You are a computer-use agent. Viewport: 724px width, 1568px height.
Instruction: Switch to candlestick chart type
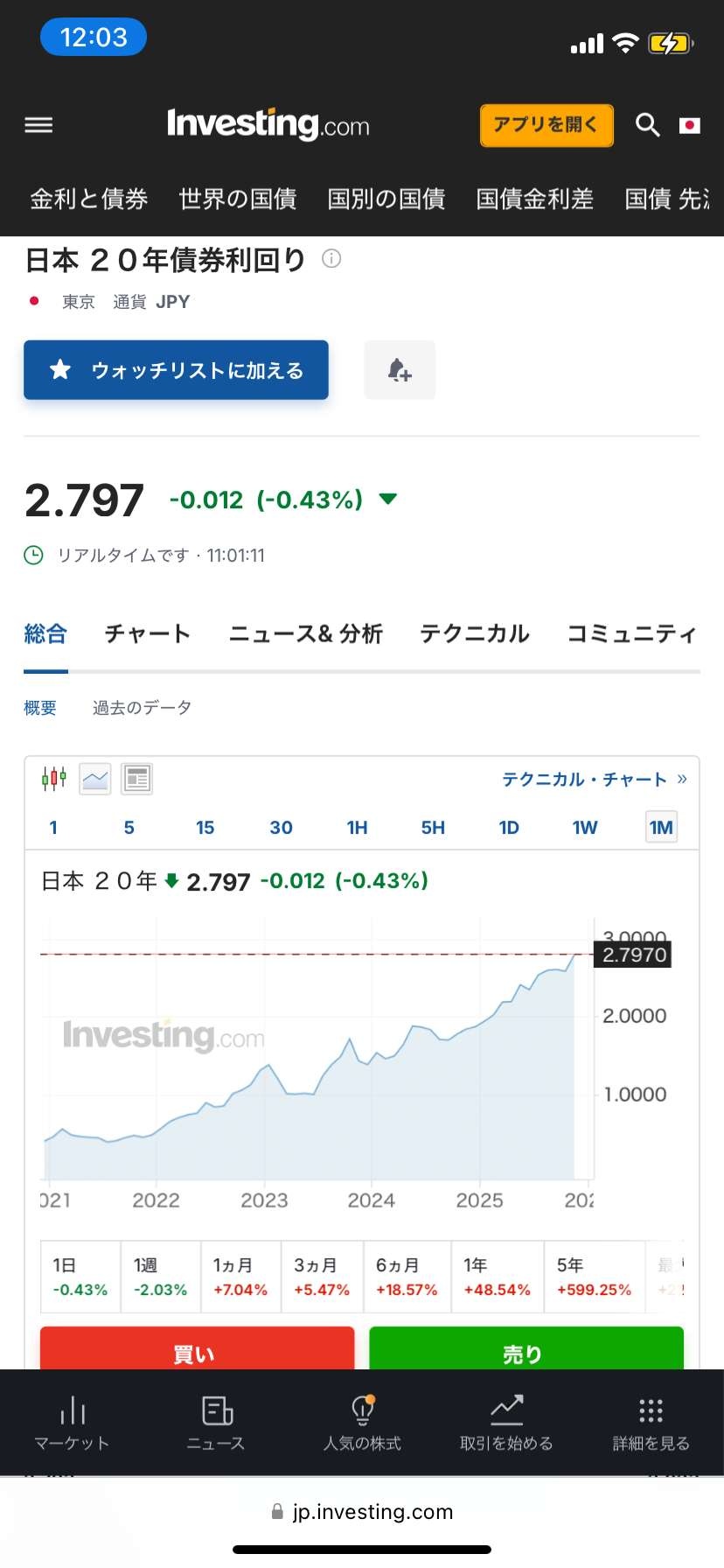[54, 778]
